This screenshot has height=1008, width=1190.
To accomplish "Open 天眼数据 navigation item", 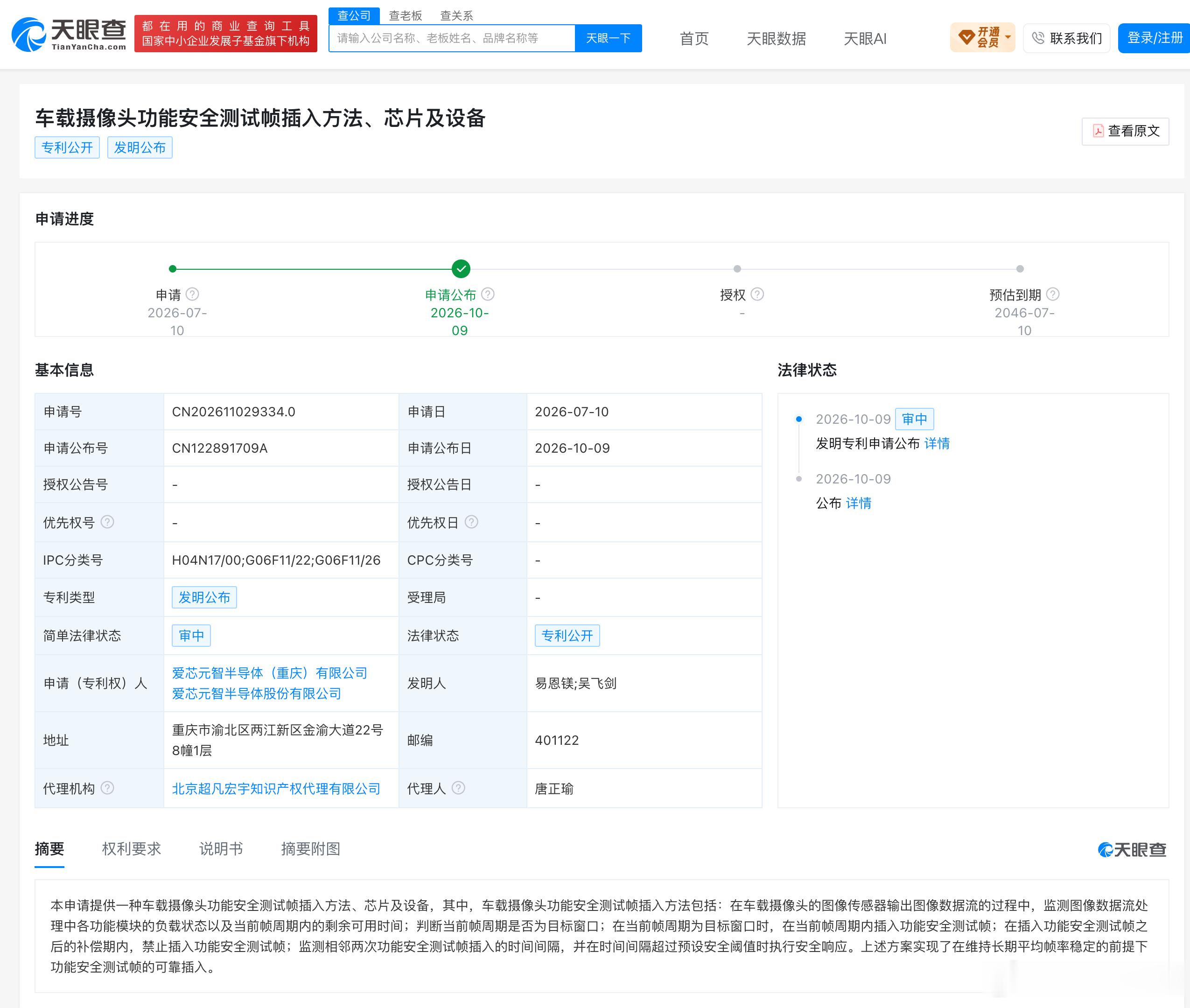I will click(777, 39).
